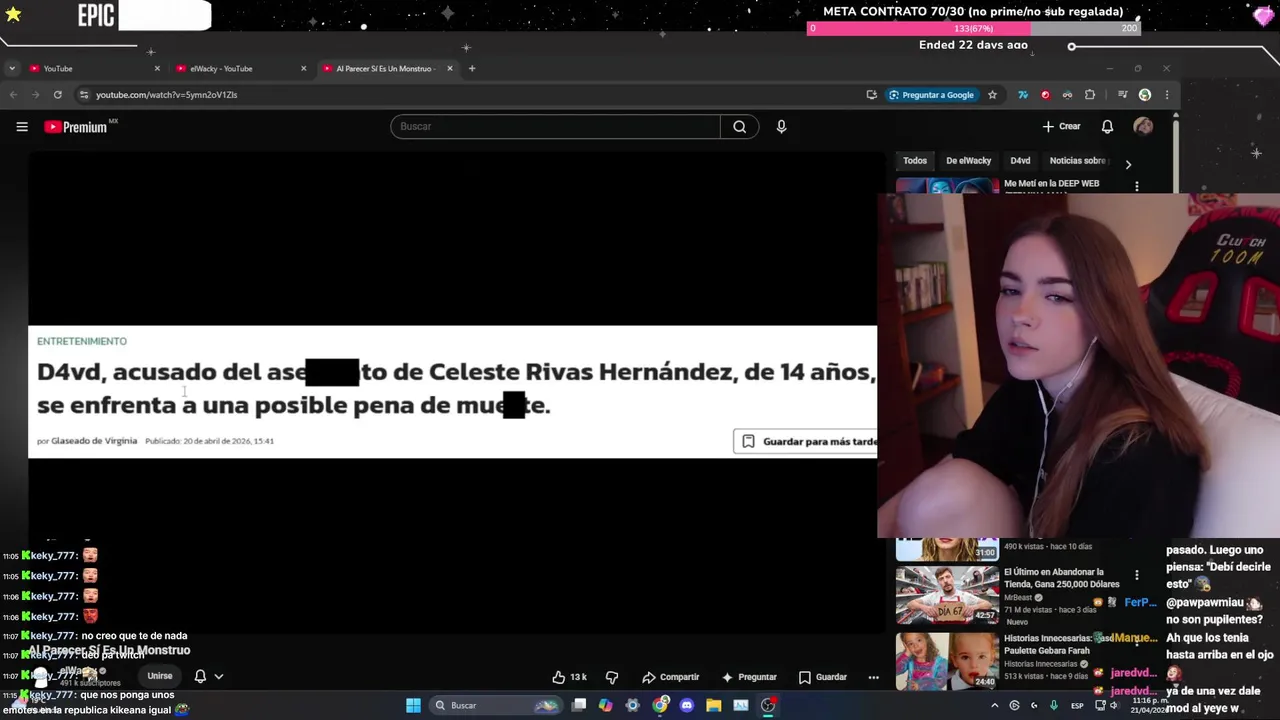Image resolution: width=1280 pixels, height=720 pixels.
Task: Open OBS Studio from the taskbar
Action: coord(768,705)
